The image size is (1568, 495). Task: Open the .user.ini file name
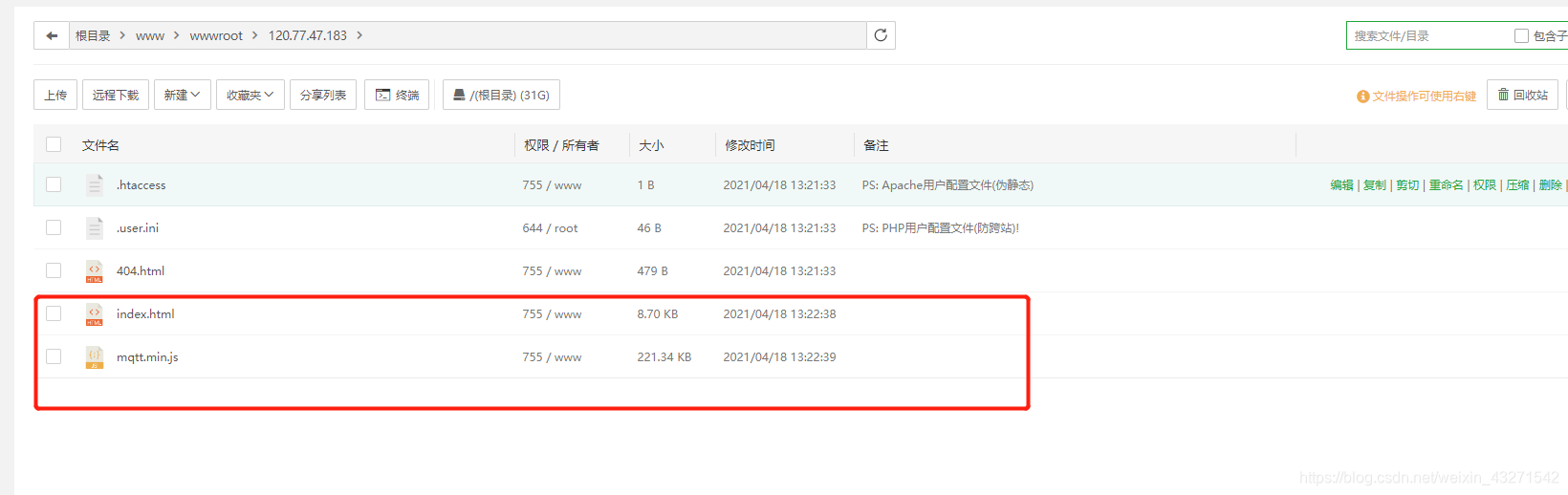click(x=138, y=227)
